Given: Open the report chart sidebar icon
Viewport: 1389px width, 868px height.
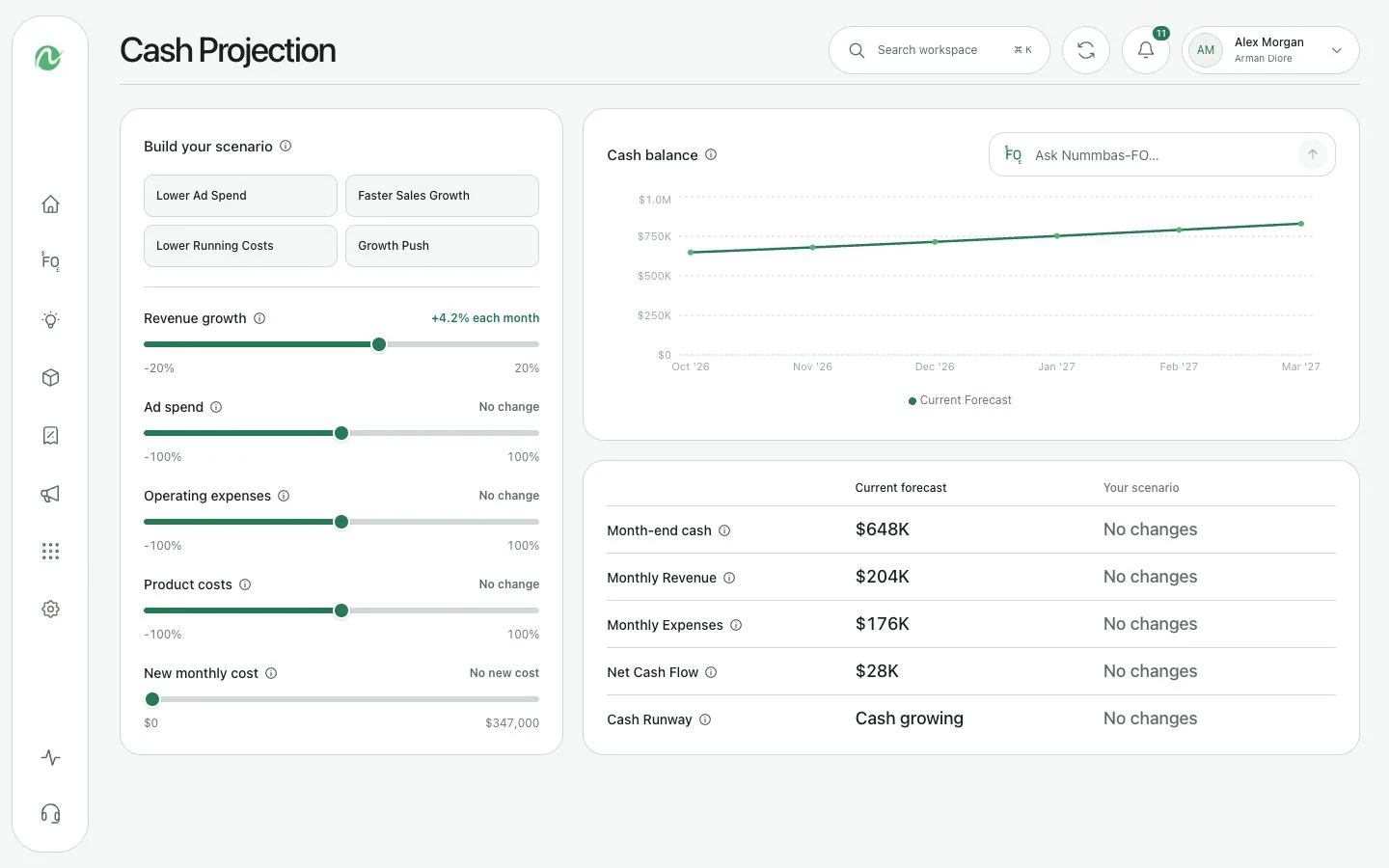Looking at the screenshot, I should [x=51, y=436].
